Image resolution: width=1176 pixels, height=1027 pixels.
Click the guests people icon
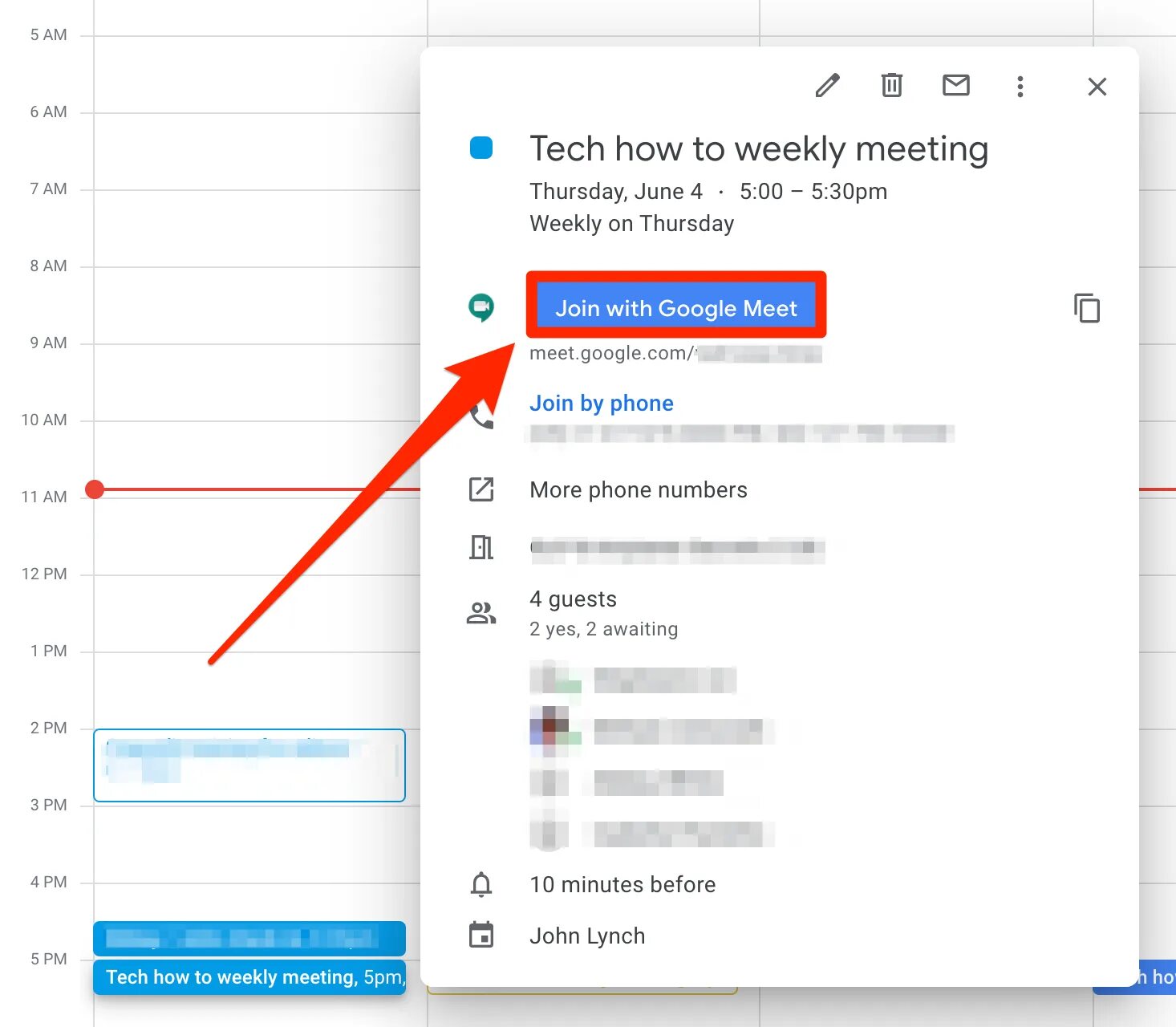click(481, 613)
